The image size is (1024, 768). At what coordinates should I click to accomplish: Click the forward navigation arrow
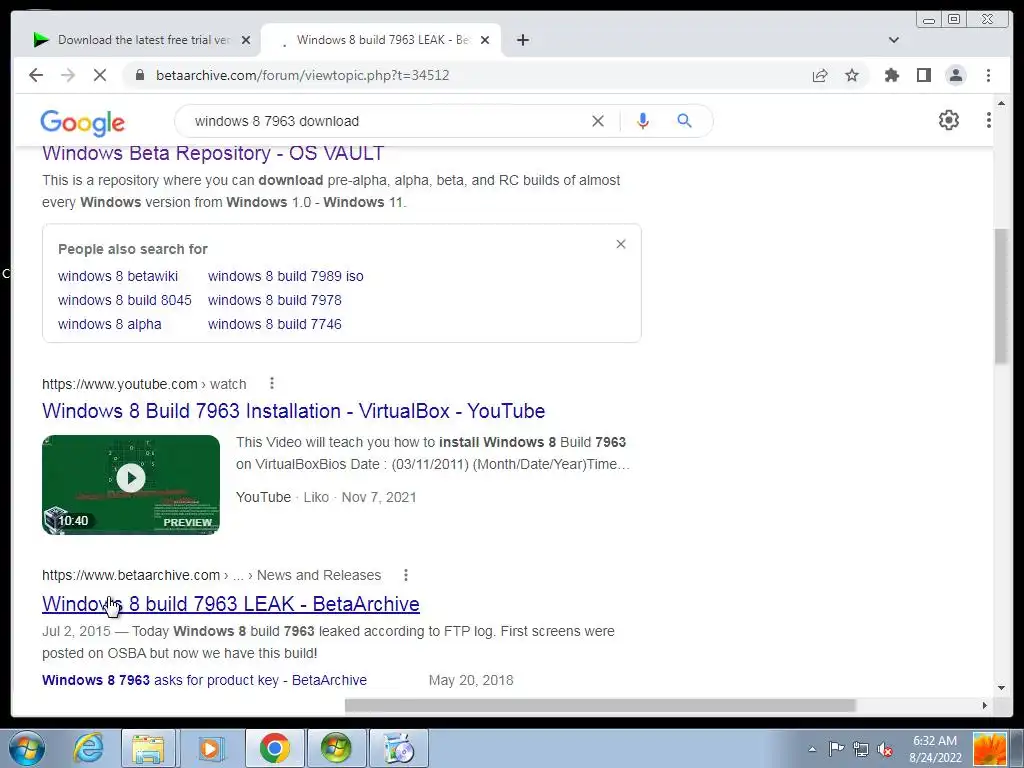(68, 75)
